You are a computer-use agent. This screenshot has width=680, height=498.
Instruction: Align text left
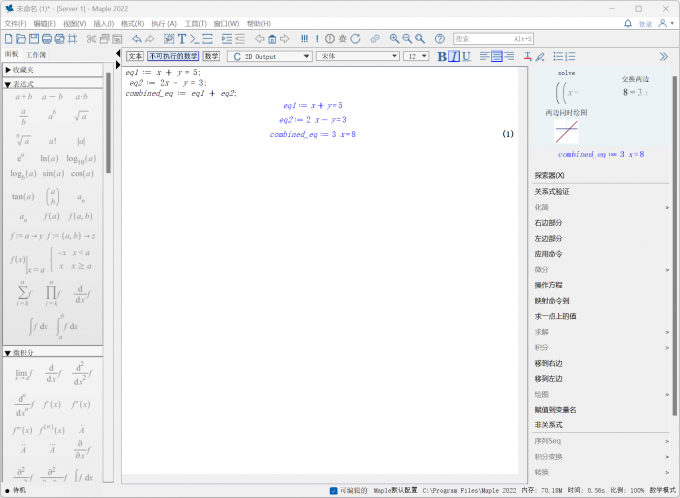[x=484, y=56]
